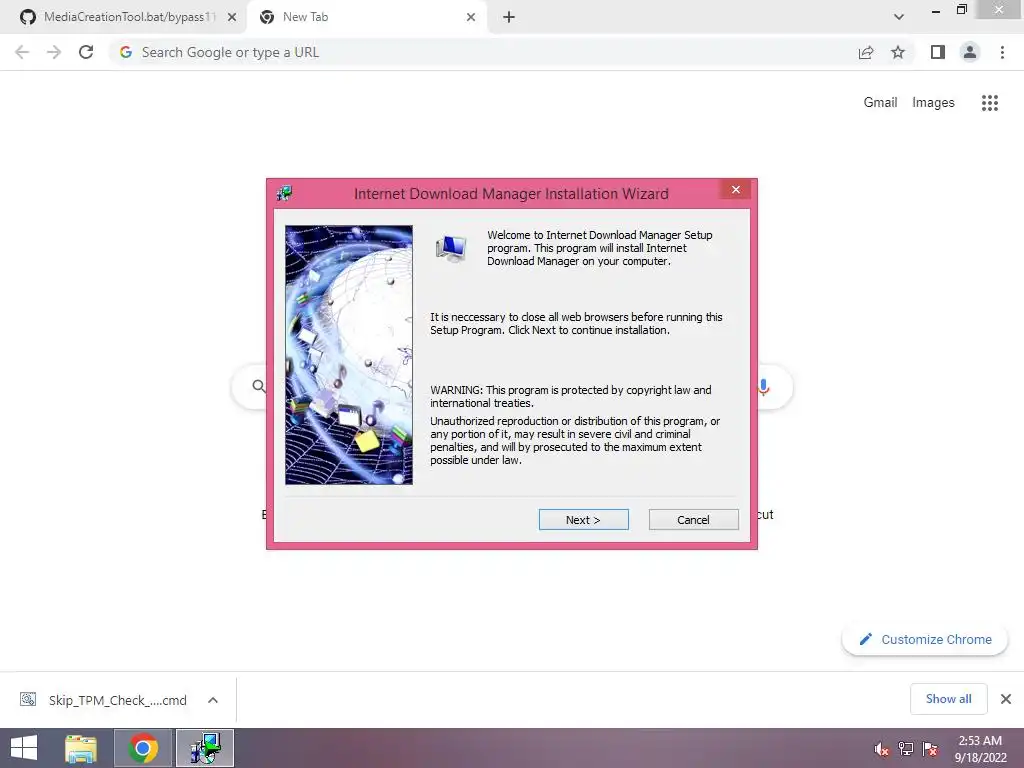Image resolution: width=1024 pixels, height=768 pixels.
Task: Close the New Tab tab
Action: pos(471,17)
